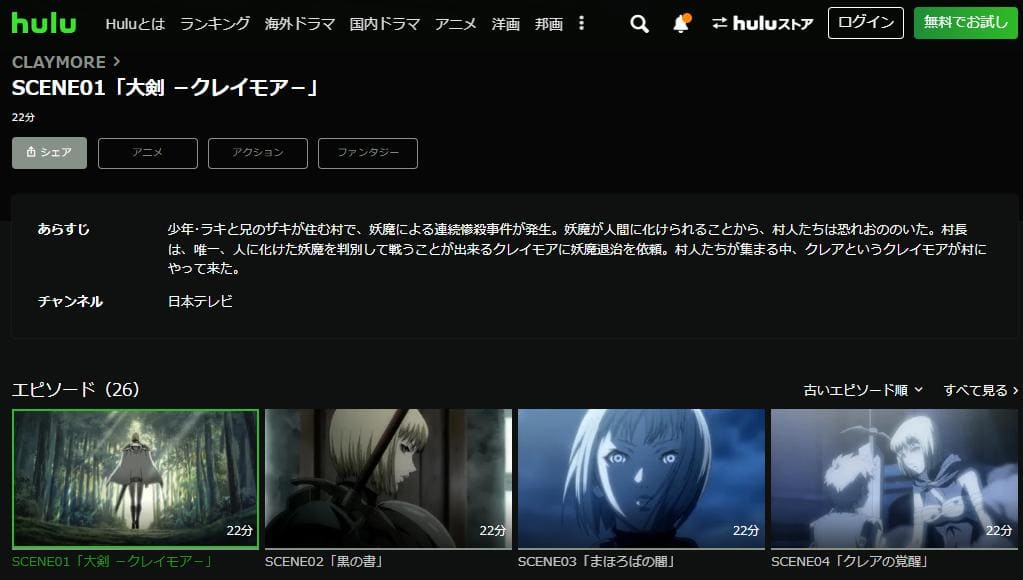1023x580 pixels.
Task: Select the ファンタジー genre tag
Action: [367, 152]
